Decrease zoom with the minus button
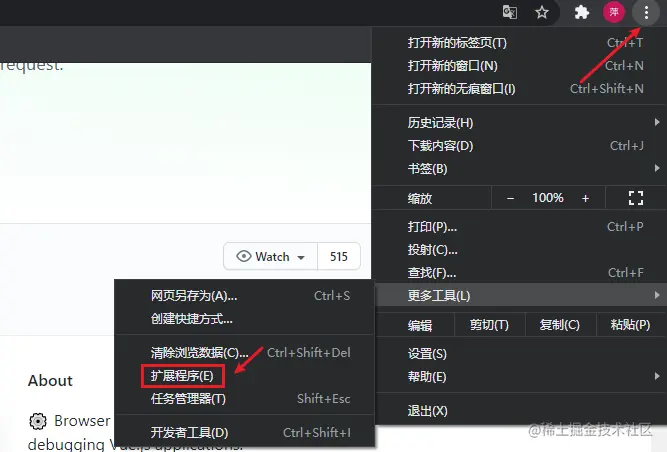This screenshot has height=452, width=667. (x=510, y=198)
